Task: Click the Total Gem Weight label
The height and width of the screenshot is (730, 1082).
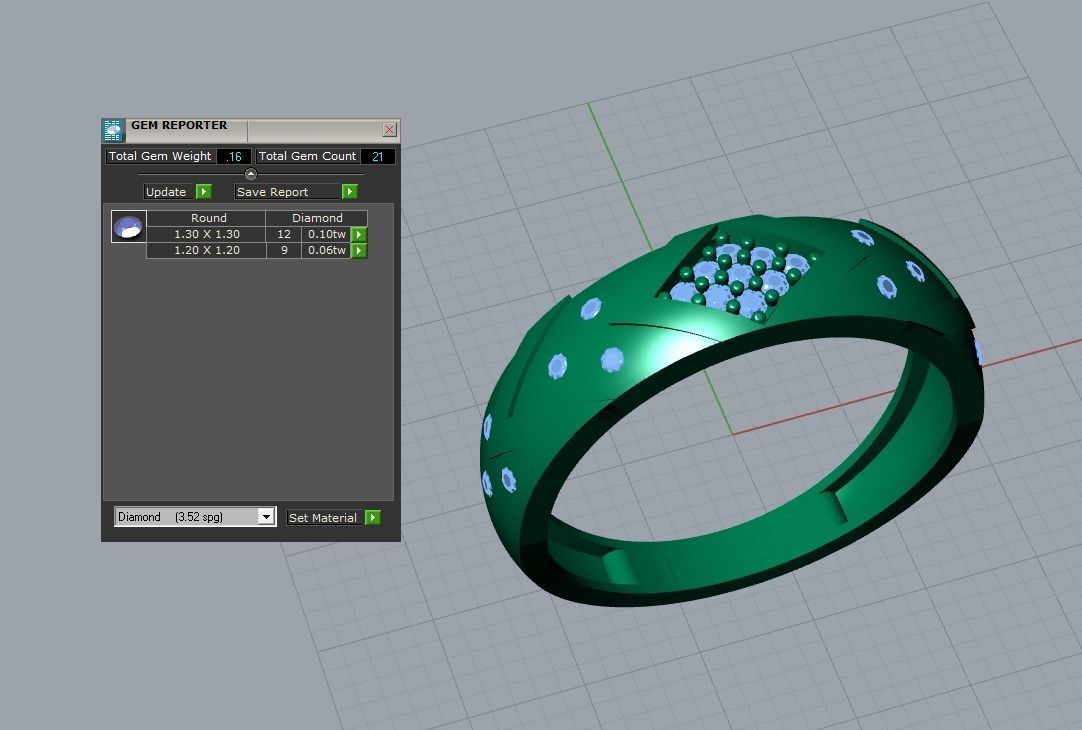Action: pos(160,157)
